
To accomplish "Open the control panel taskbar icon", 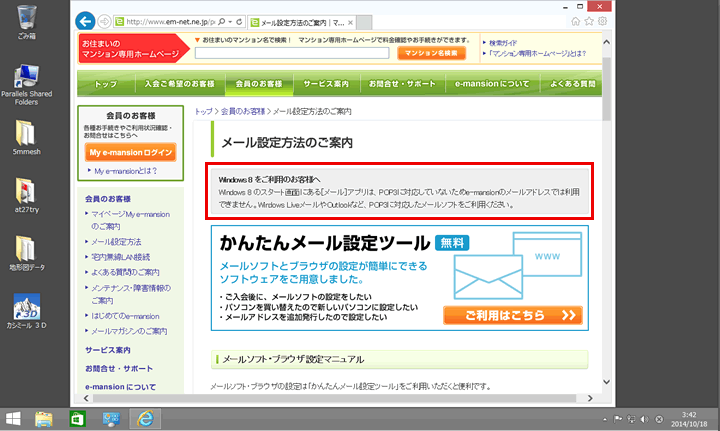I will pos(111,419).
